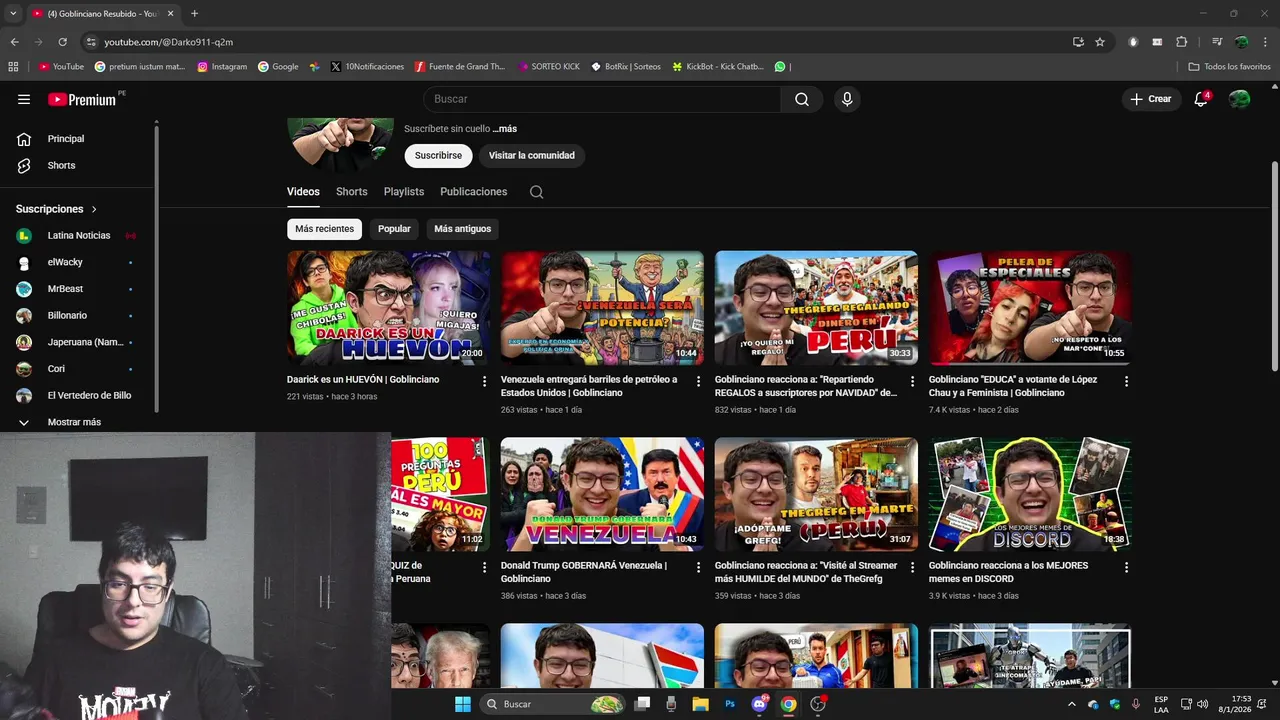The width and height of the screenshot is (1280, 720).
Task: Open Todos los favoritos bookmarks folder
Action: [x=1230, y=67]
